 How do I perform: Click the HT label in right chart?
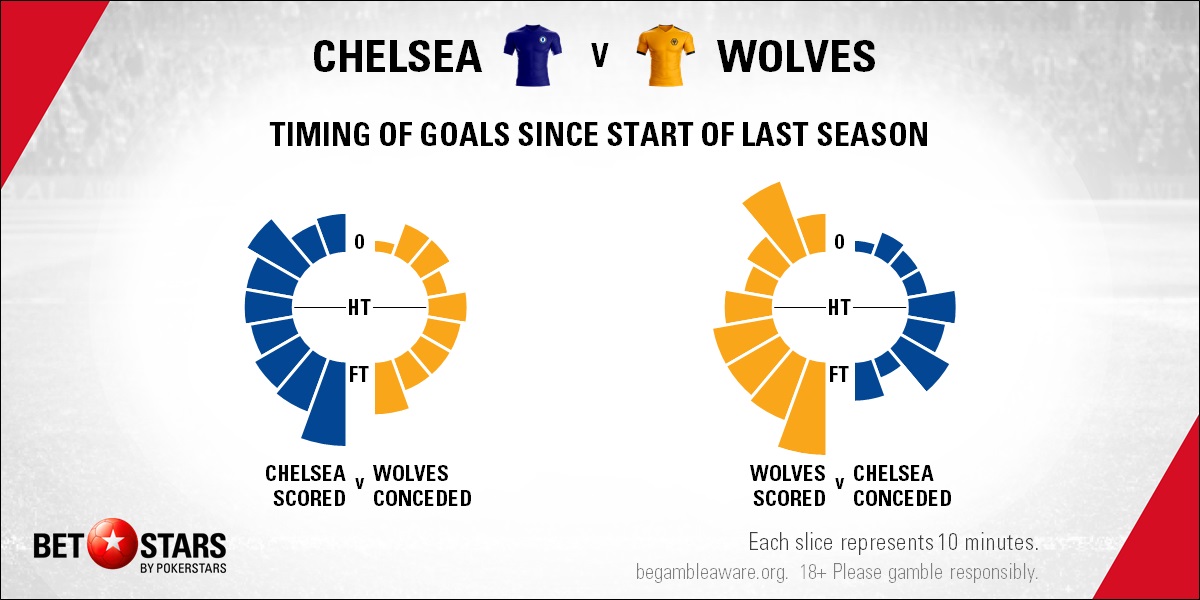pos(839,307)
